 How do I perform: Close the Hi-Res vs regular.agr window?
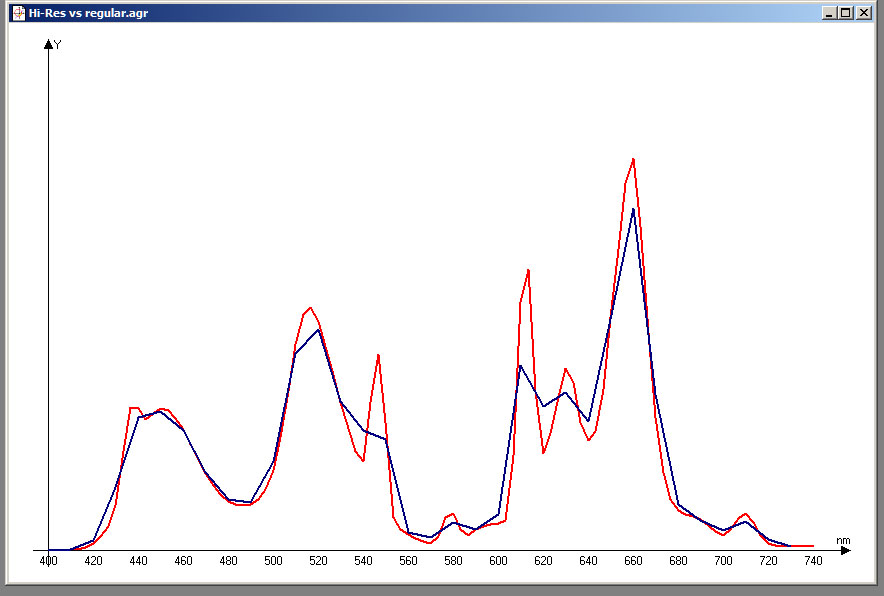pos(864,12)
